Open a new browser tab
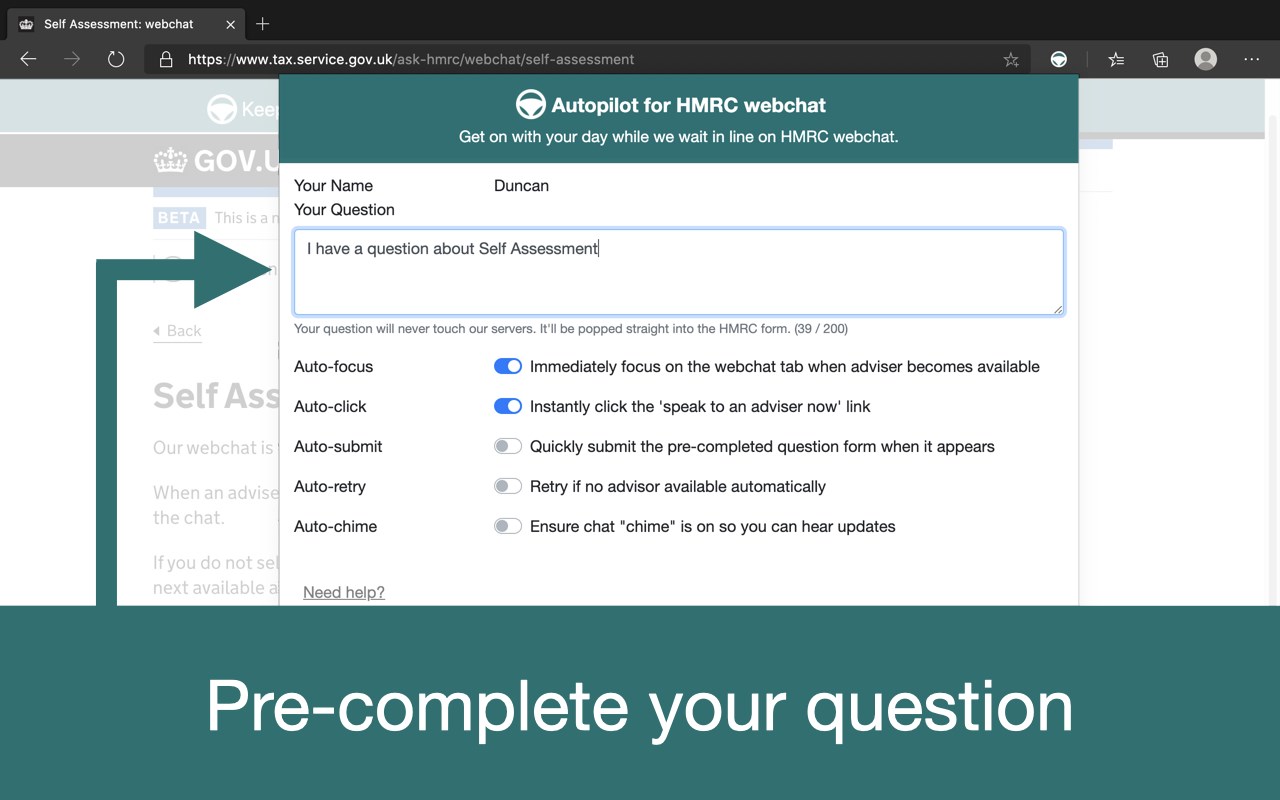The height and width of the screenshot is (800, 1280). click(263, 23)
